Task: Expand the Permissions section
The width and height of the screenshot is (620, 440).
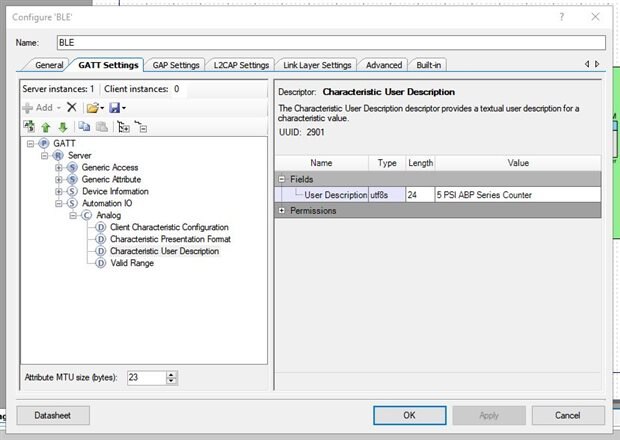Action: (281, 211)
